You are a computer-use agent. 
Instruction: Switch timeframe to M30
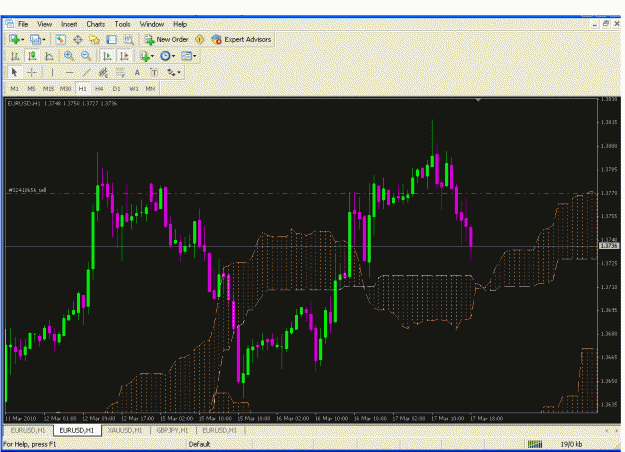[x=65, y=89]
